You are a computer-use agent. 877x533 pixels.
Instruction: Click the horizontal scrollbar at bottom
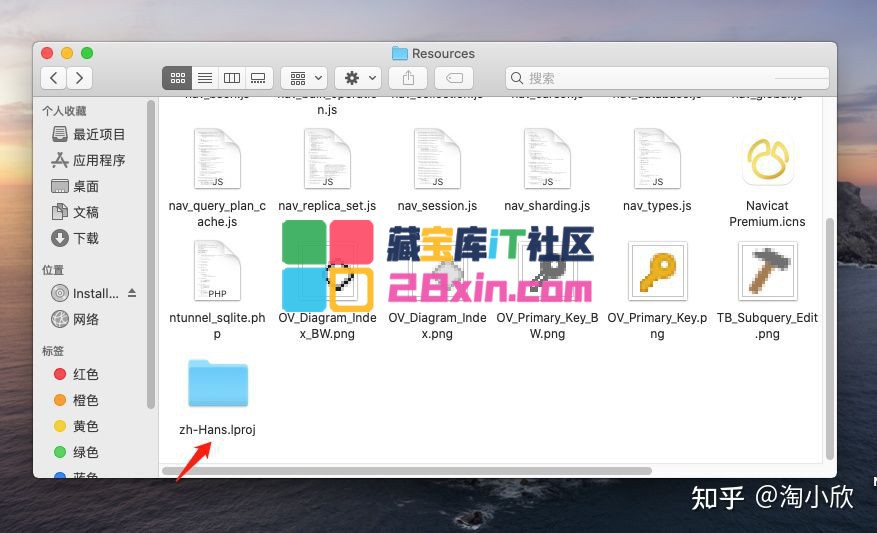coord(407,471)
